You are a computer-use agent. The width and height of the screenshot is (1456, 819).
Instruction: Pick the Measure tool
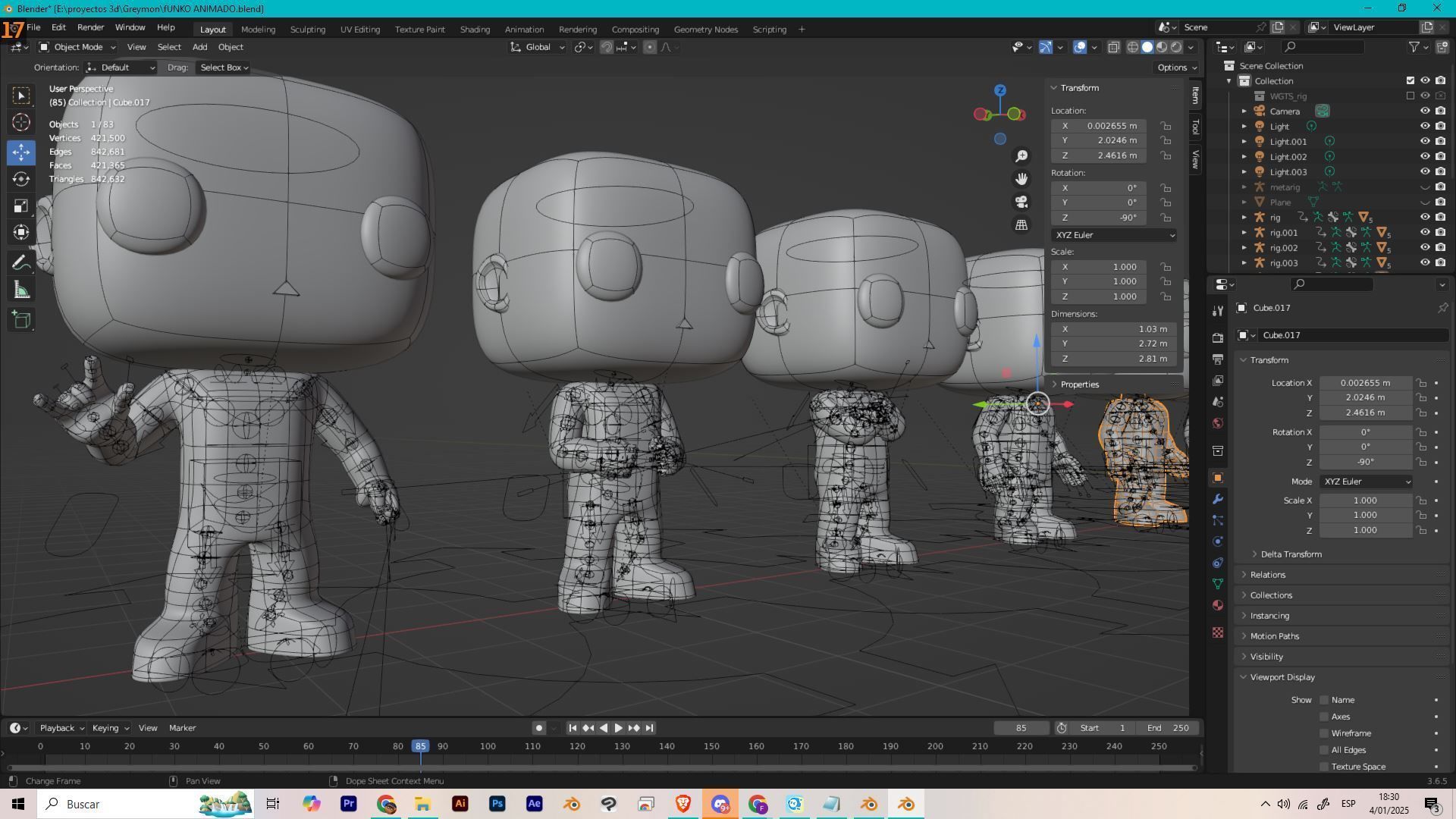[21, 290]
